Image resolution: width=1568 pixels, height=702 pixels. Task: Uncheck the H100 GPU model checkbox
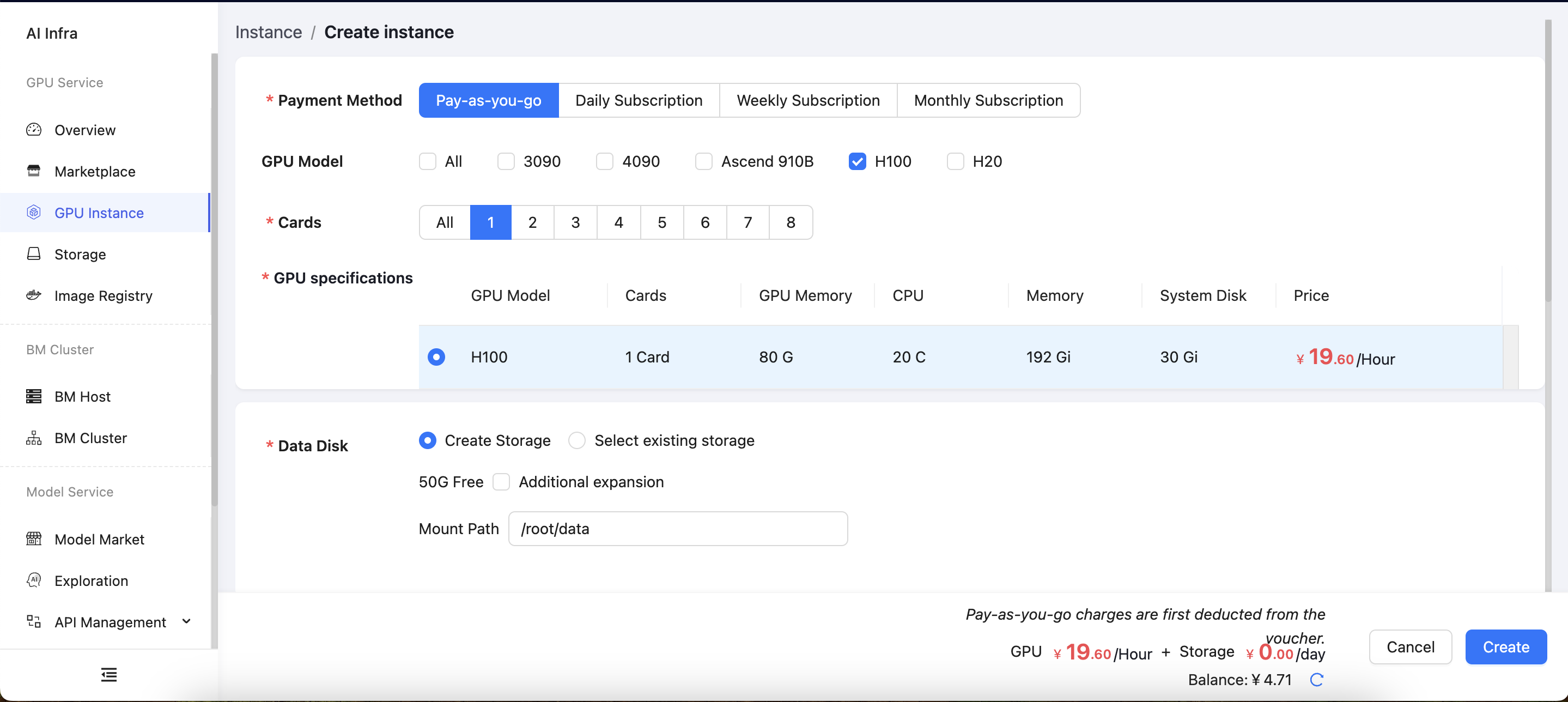coord(857,161)
